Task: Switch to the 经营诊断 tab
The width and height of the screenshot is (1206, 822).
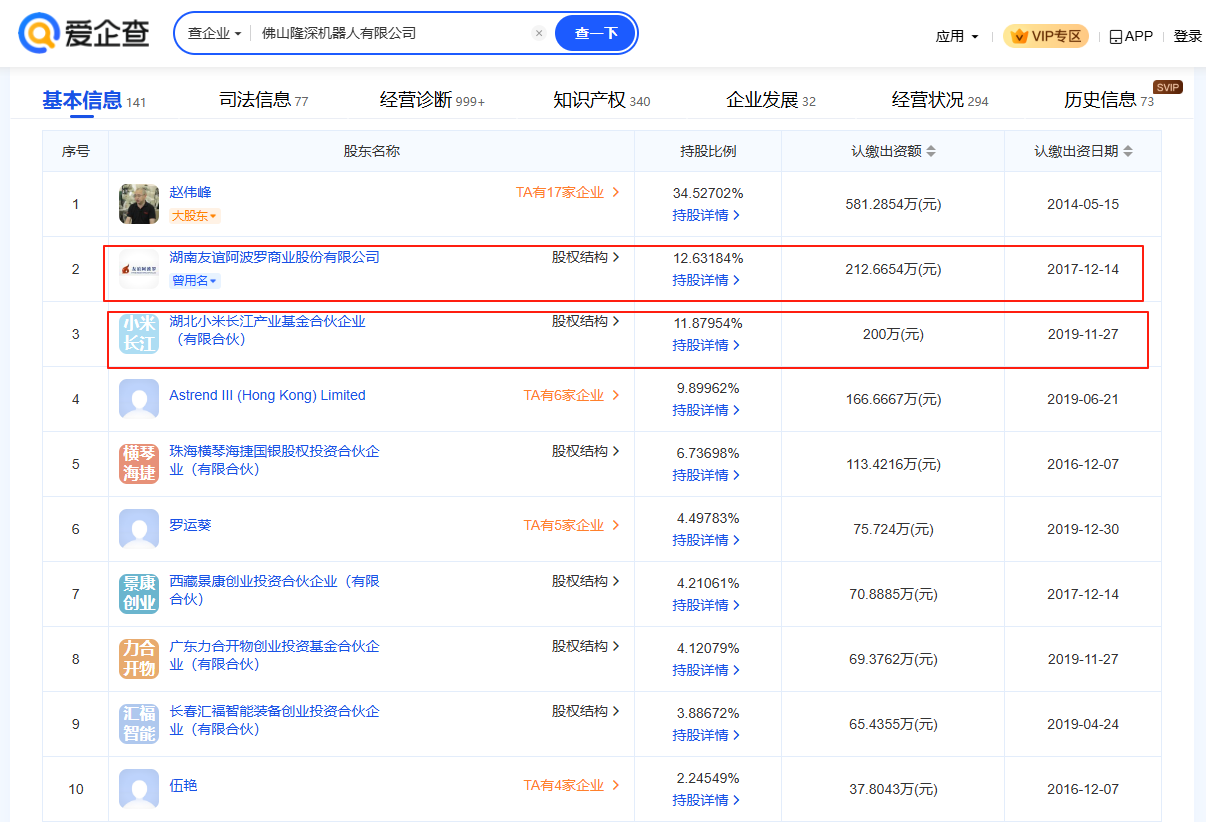Action: [432, 100]
